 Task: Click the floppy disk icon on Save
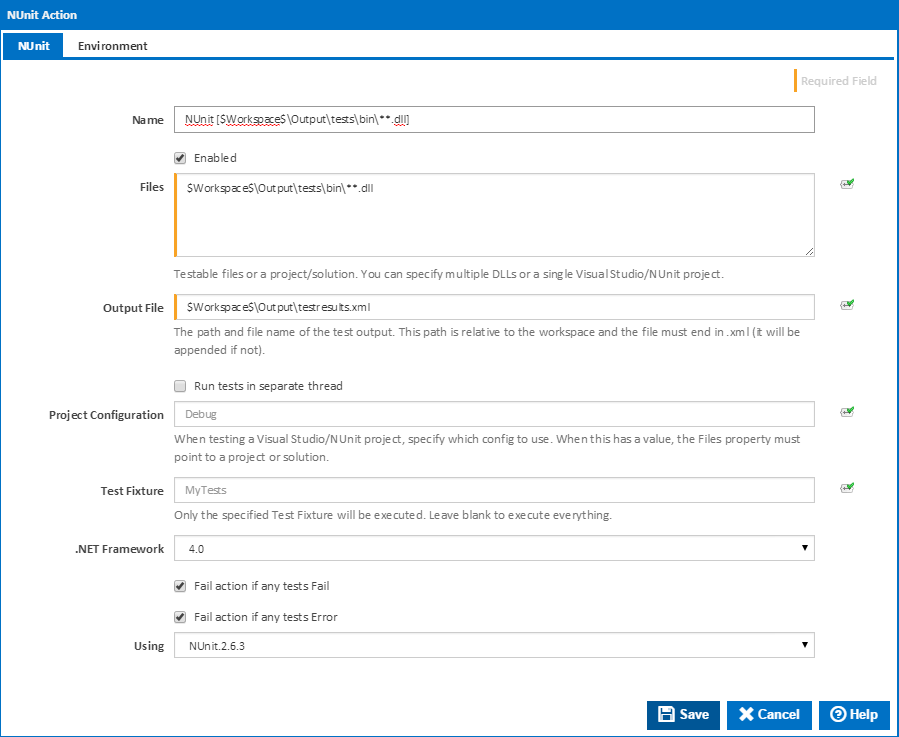coord(666,714)
